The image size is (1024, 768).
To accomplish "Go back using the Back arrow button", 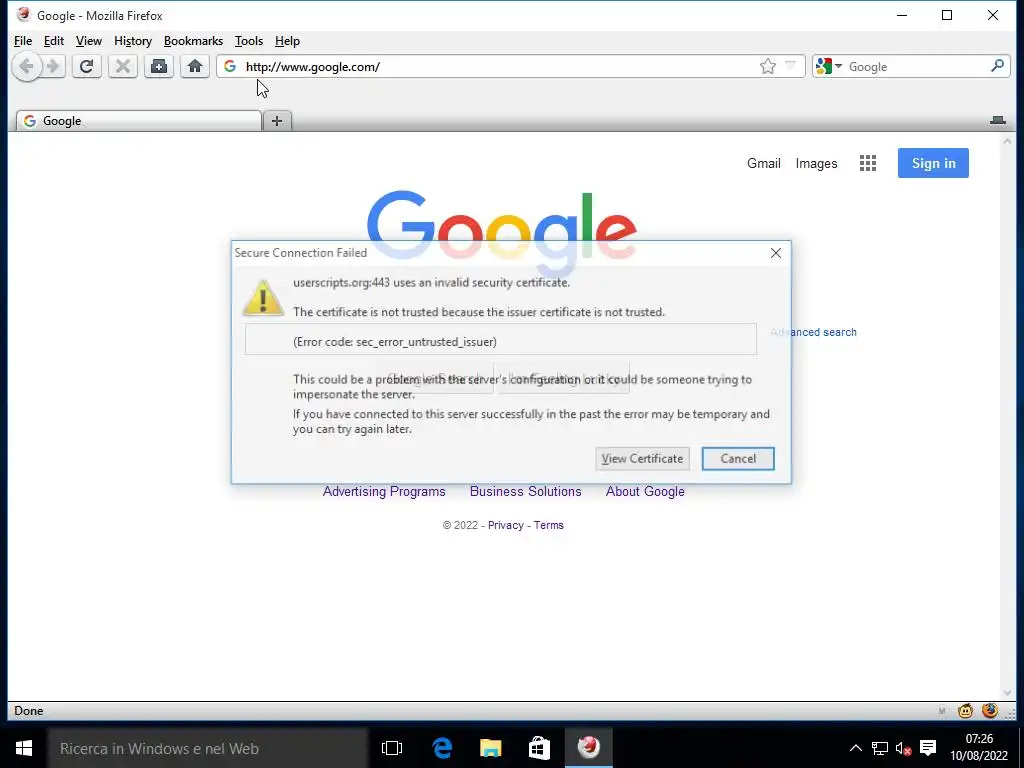I will click(26, 67).
